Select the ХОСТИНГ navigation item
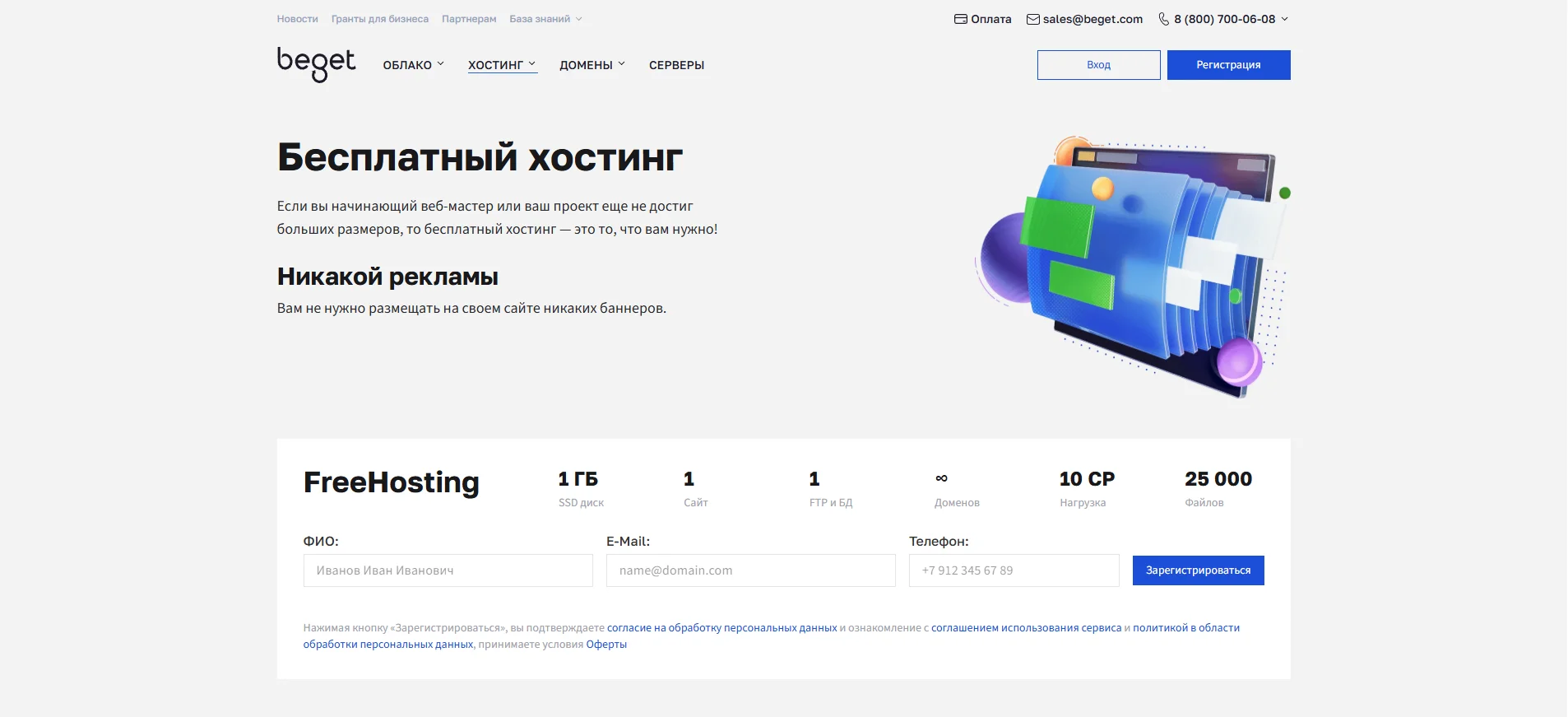Image resolution: width=1568 pixels, height=717 pixels. (495, 65)
